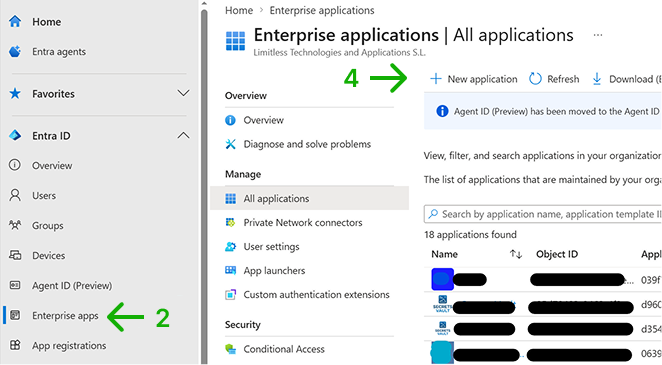This screenshot has height=365, width=662.
Task: Click the Private Network connectors icon
Action: tap(231, 222)
